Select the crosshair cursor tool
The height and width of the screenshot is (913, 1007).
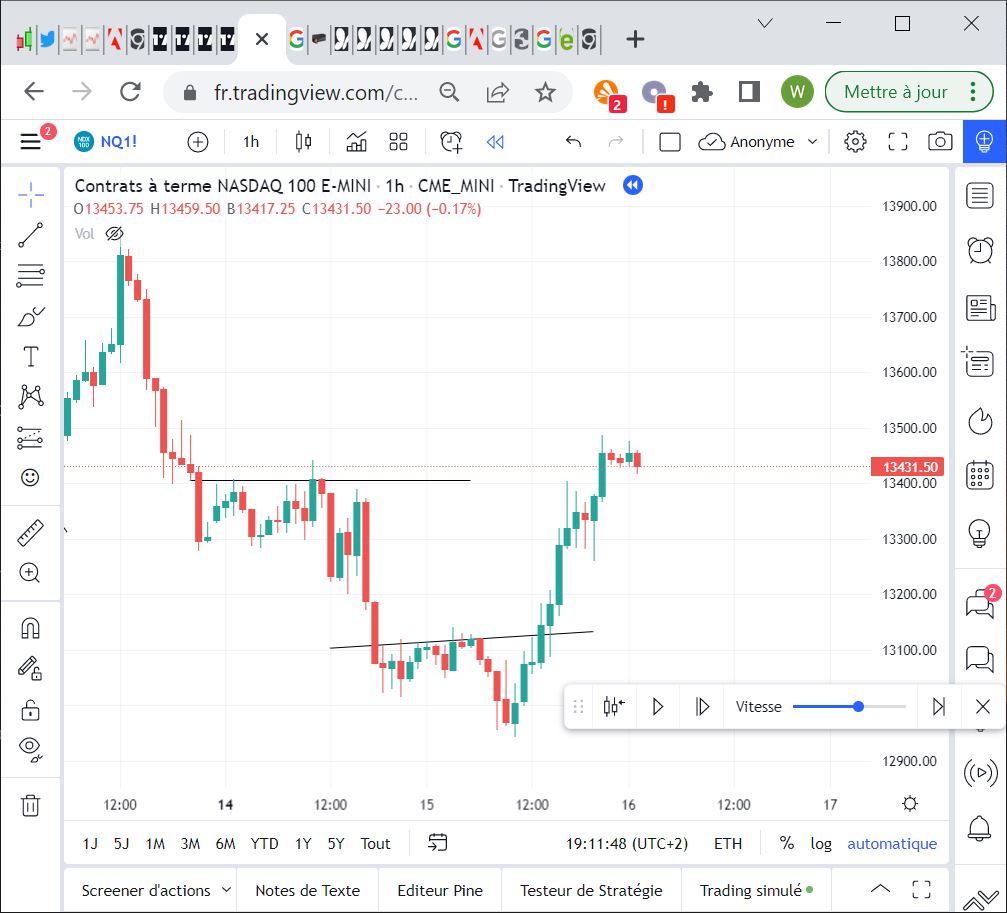click(30, 195)
